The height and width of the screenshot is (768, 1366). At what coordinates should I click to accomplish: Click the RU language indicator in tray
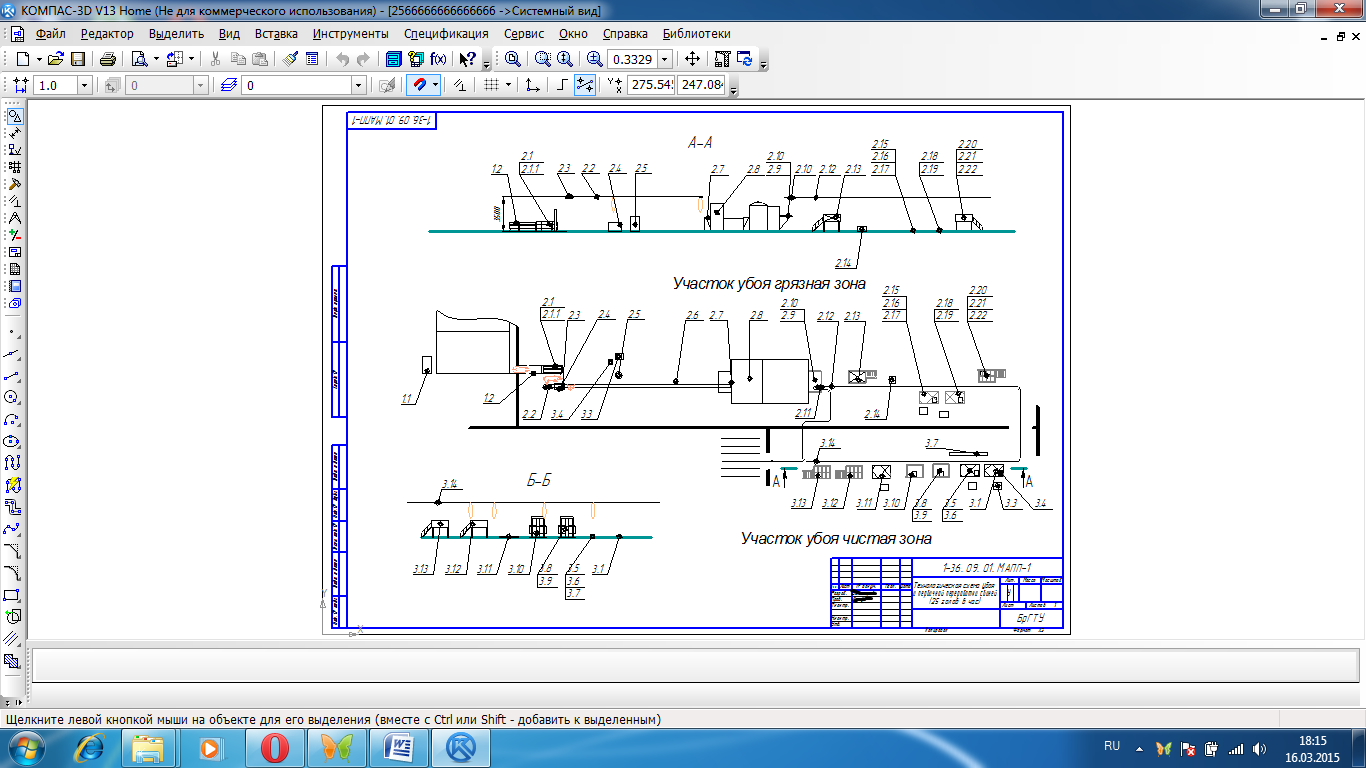1112,746
